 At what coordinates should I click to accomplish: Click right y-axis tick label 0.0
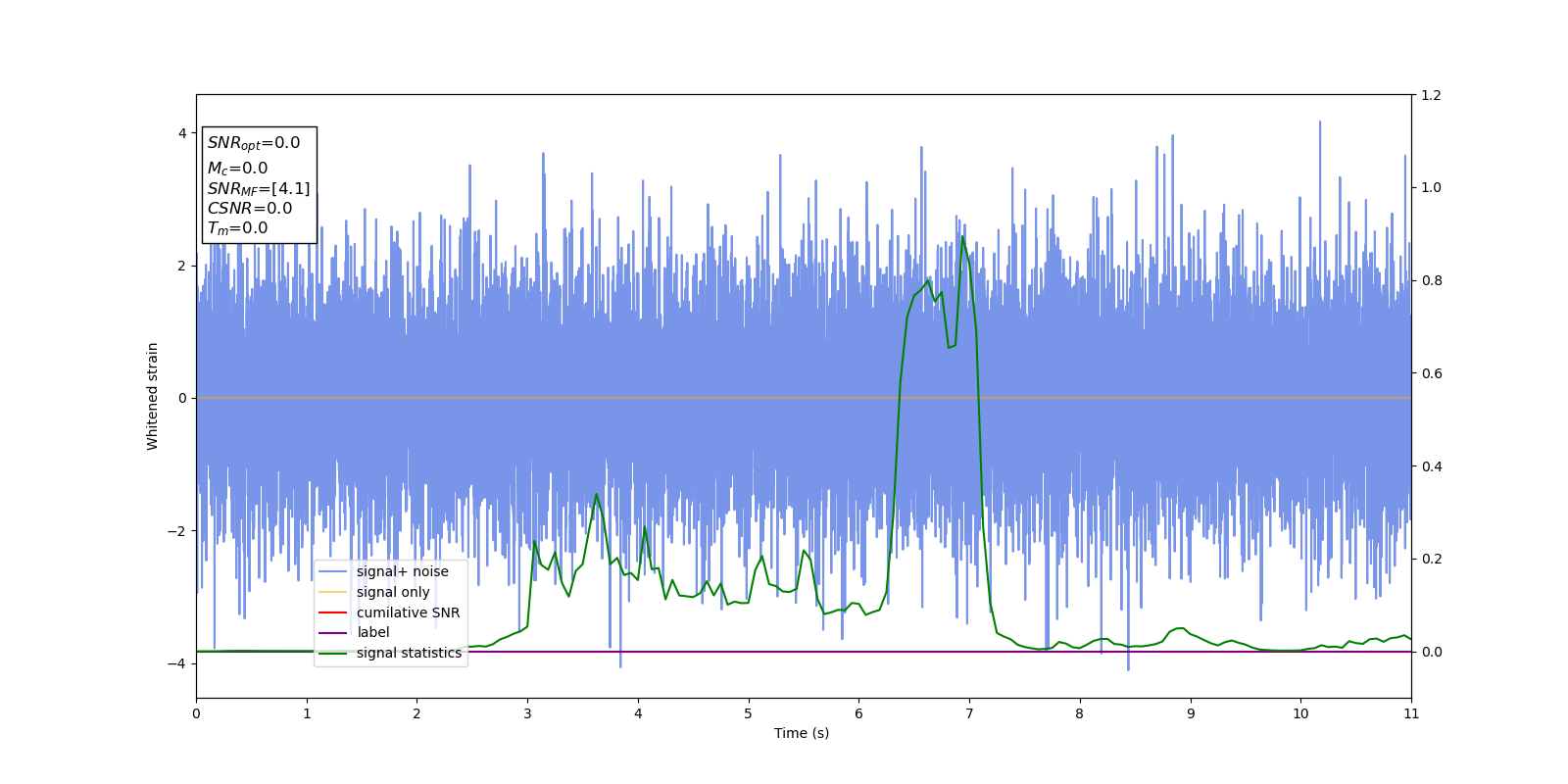pos(1431,652)
